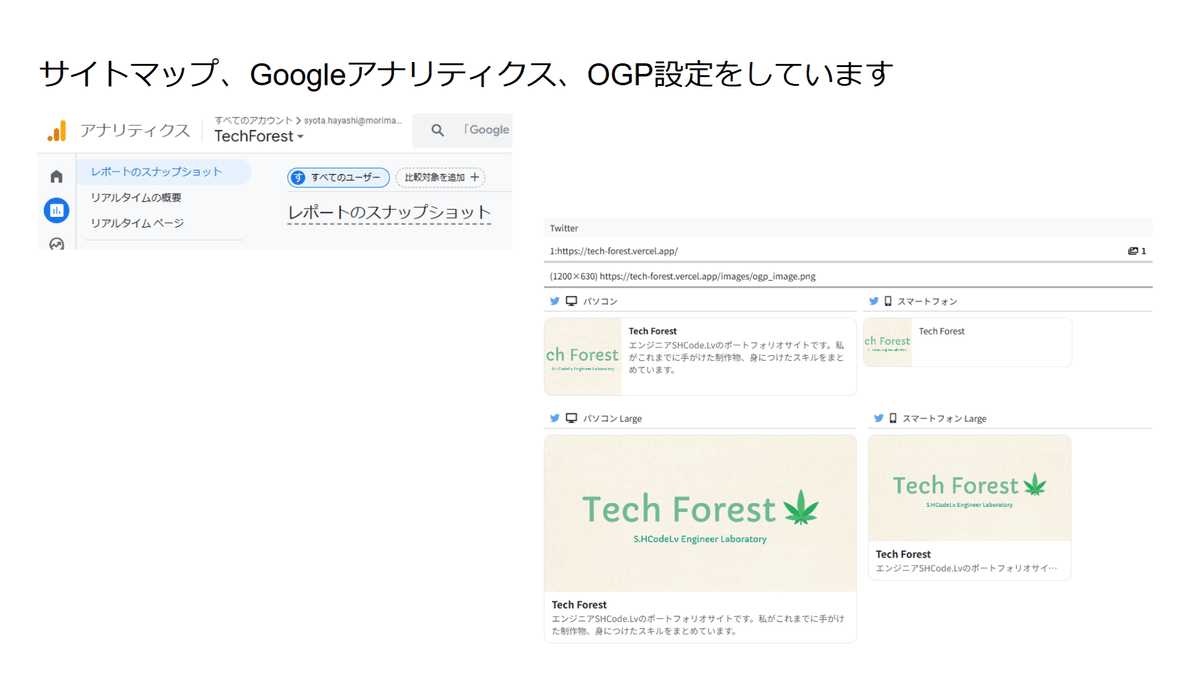The image size is (1200, 674).
Task: Open the Analytics home icon in sidebar
Action: tap(56, 177)
